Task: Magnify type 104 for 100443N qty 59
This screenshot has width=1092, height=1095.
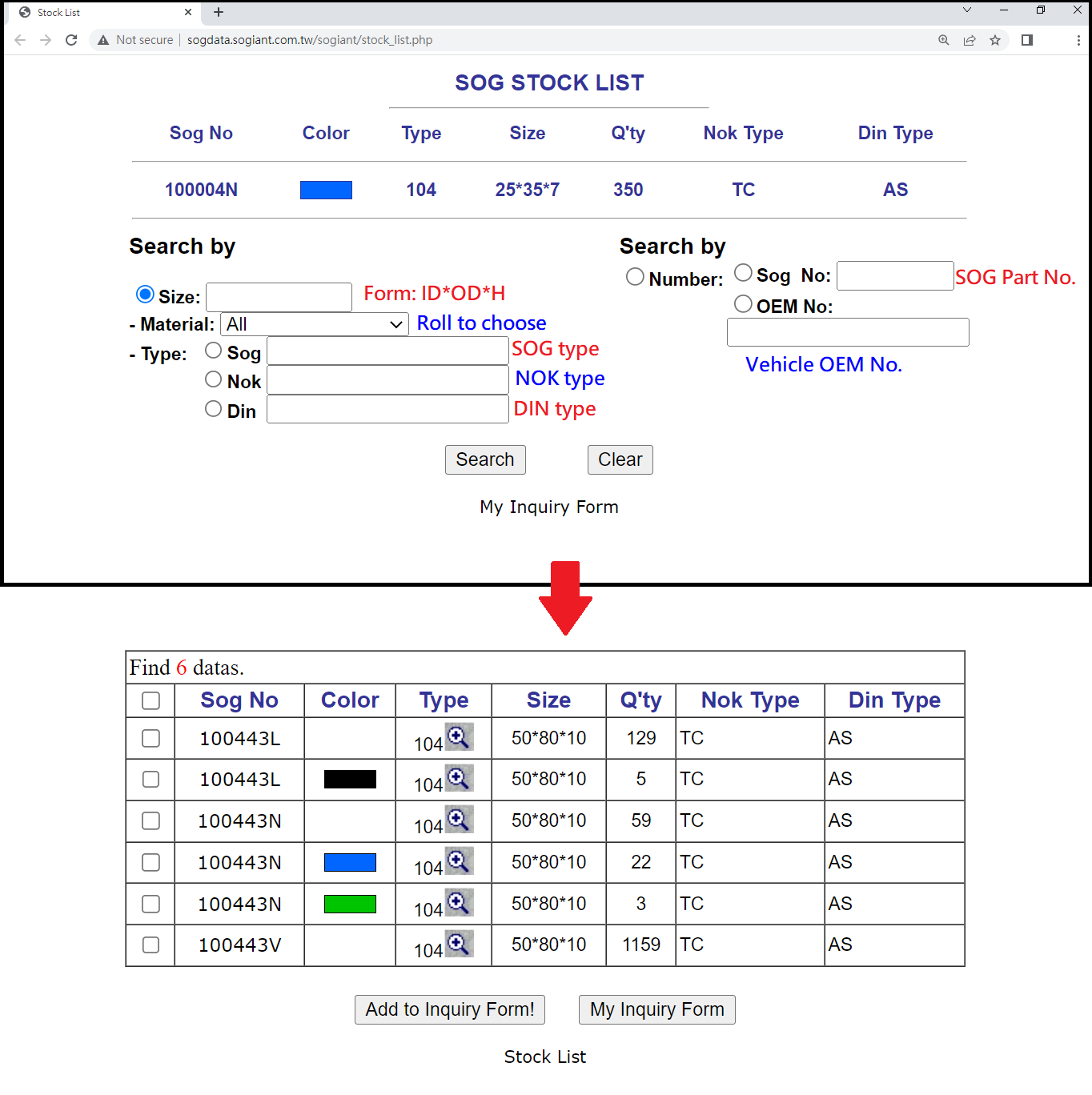Action: click(459, 819)
